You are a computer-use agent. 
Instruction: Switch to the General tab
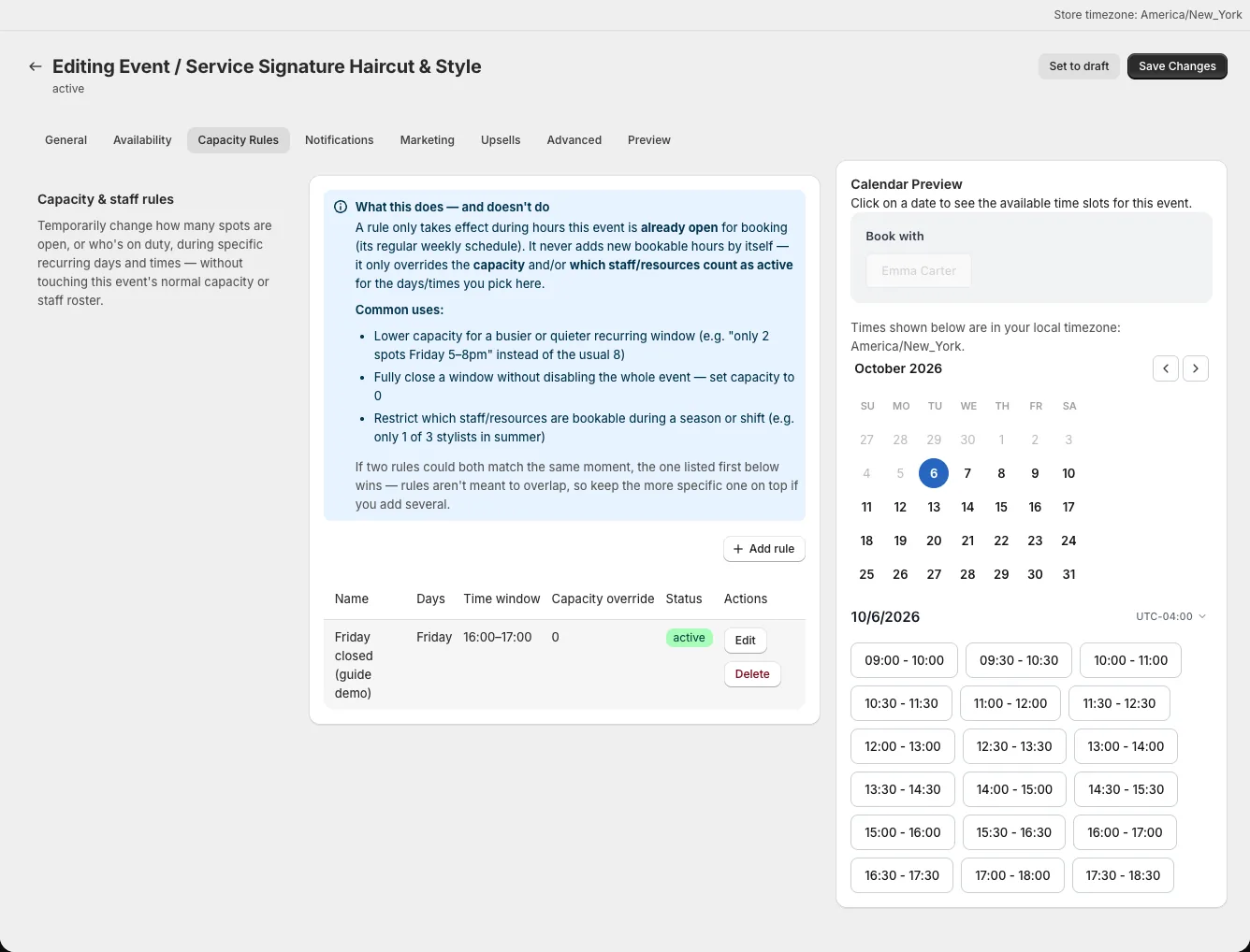(65, 140)
